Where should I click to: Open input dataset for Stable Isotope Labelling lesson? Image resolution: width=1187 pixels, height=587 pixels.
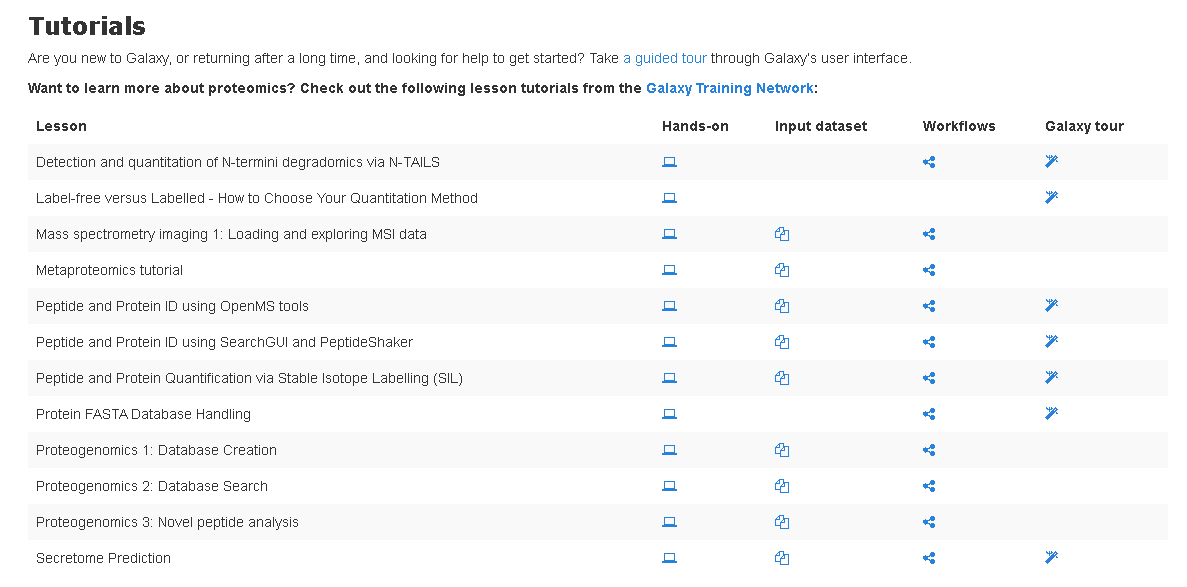click(782, 378)
